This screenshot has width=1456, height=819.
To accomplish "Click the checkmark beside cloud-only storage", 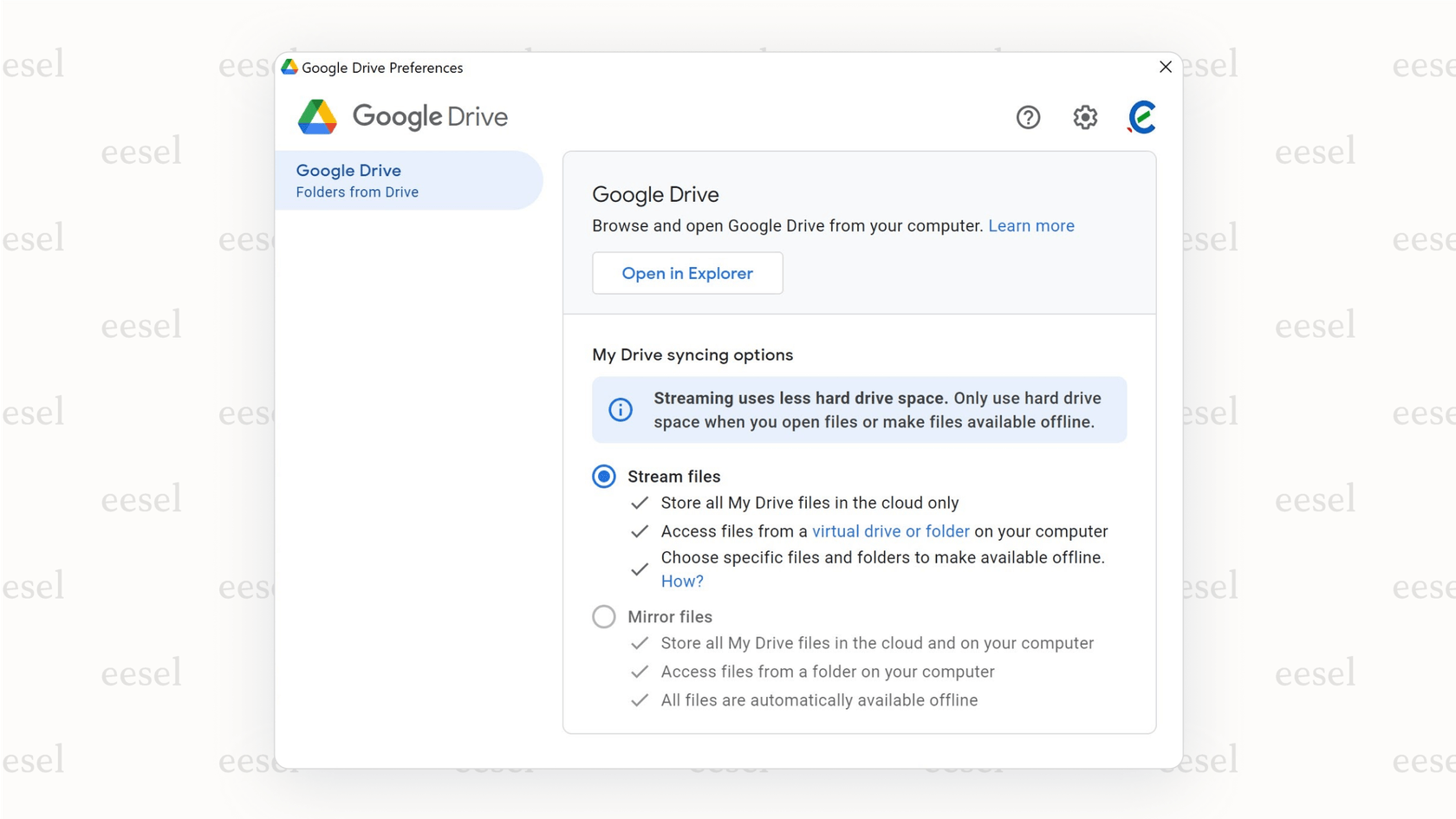I will point(640,503).
